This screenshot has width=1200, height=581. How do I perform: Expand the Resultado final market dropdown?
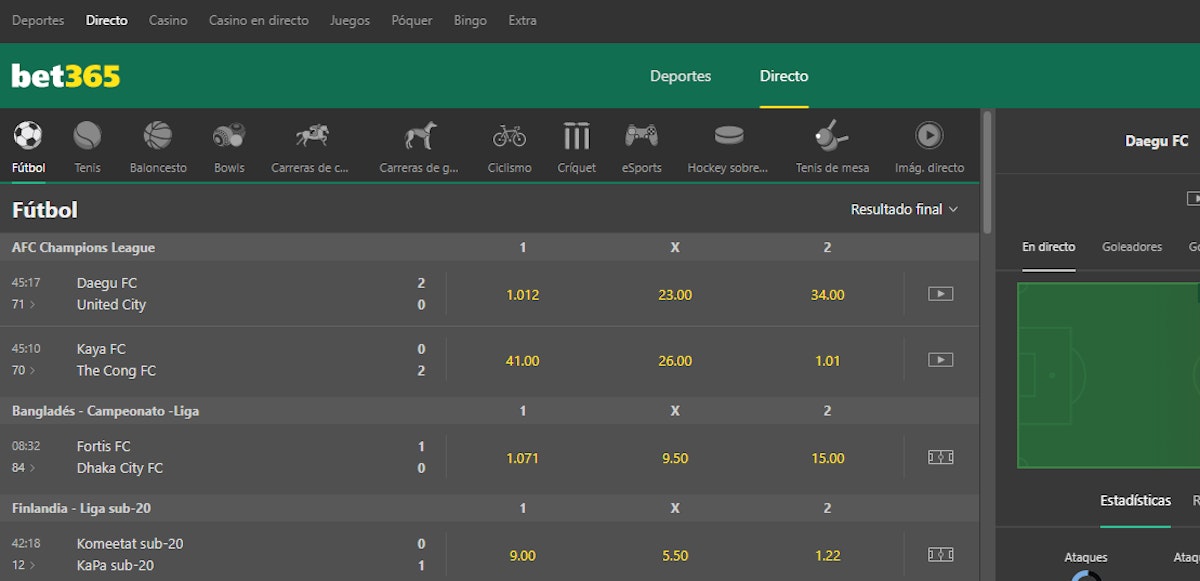904,210
